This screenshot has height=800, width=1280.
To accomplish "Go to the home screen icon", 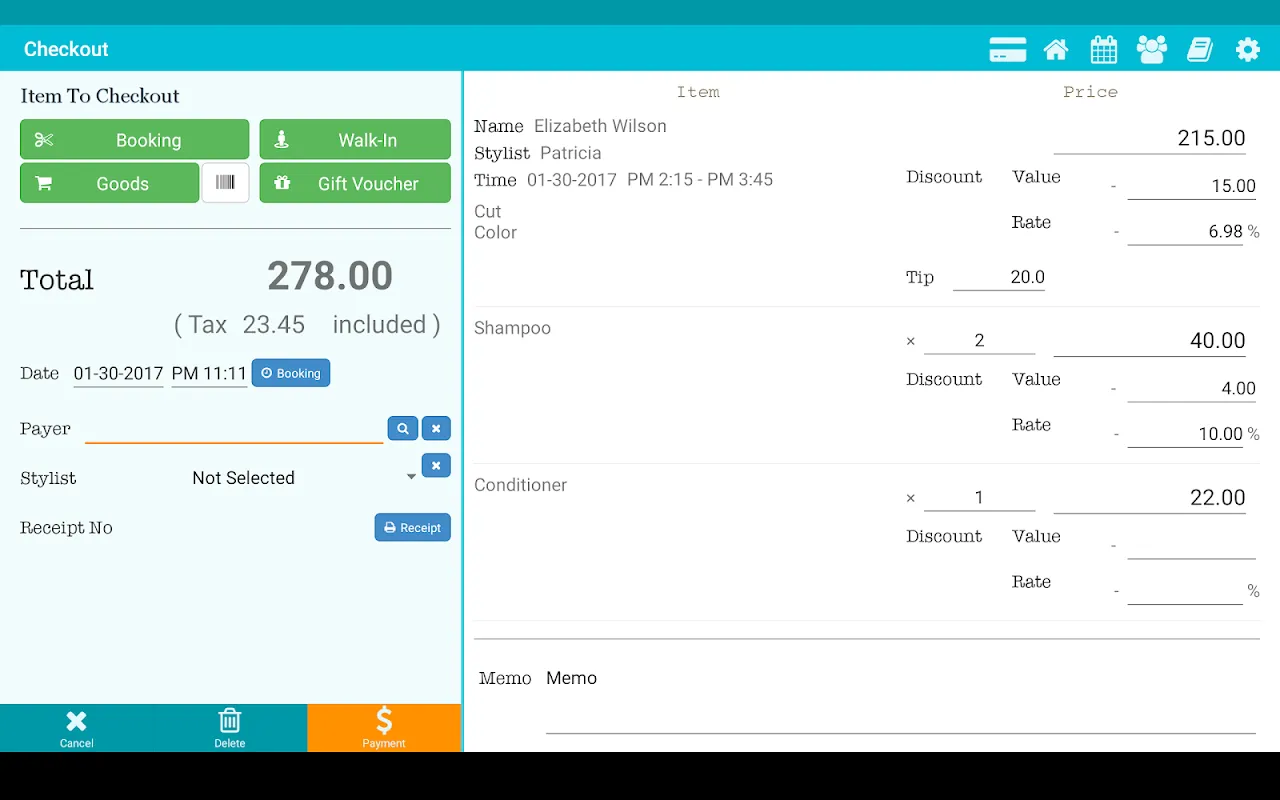I will (1055, 49).
